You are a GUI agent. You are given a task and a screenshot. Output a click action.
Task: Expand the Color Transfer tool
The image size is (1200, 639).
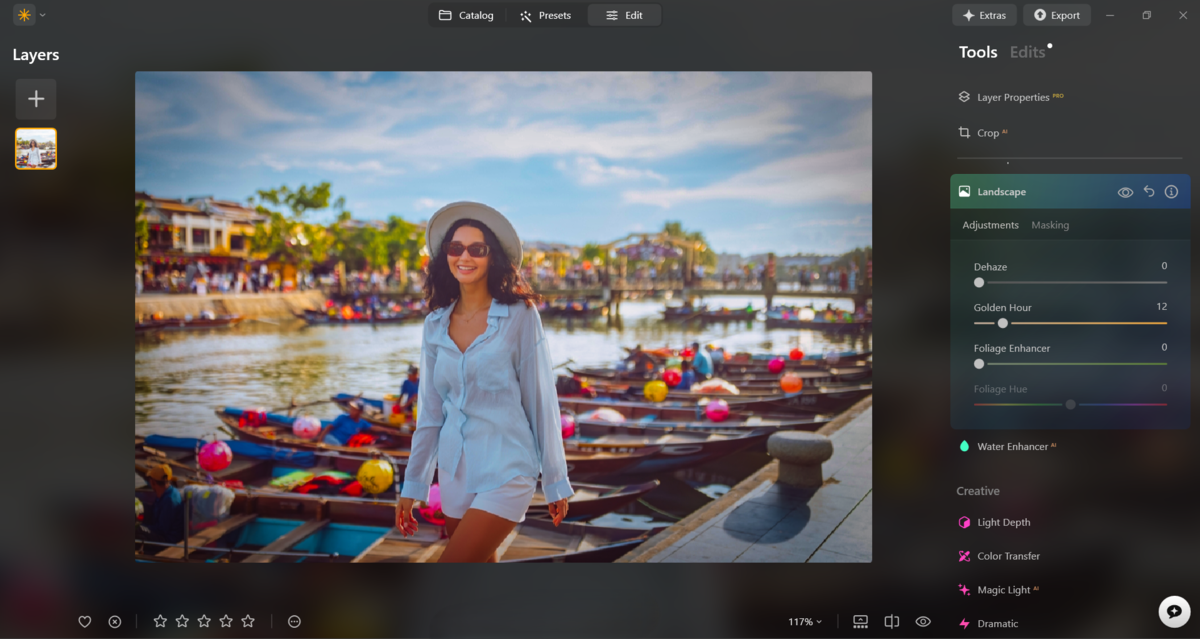click(x=1008, y=556)
